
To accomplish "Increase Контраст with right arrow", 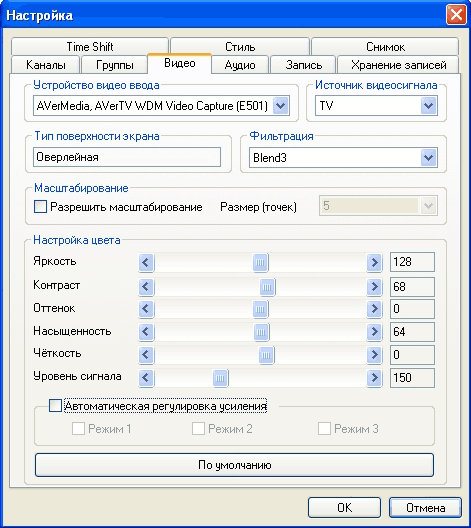I will tap(374, 287).
